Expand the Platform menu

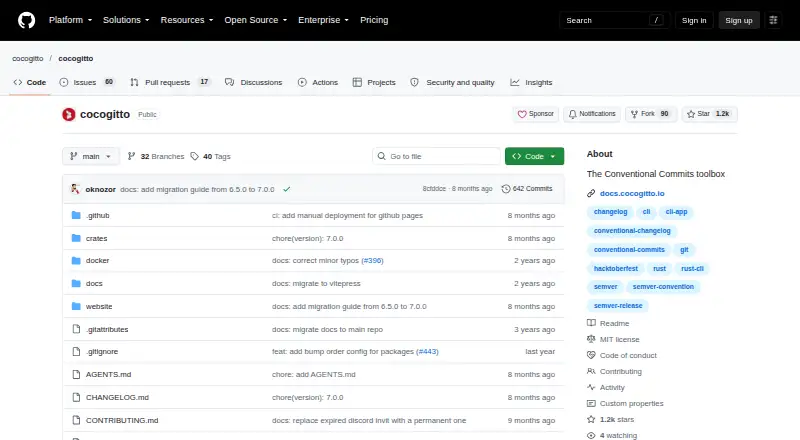(70, 20)
